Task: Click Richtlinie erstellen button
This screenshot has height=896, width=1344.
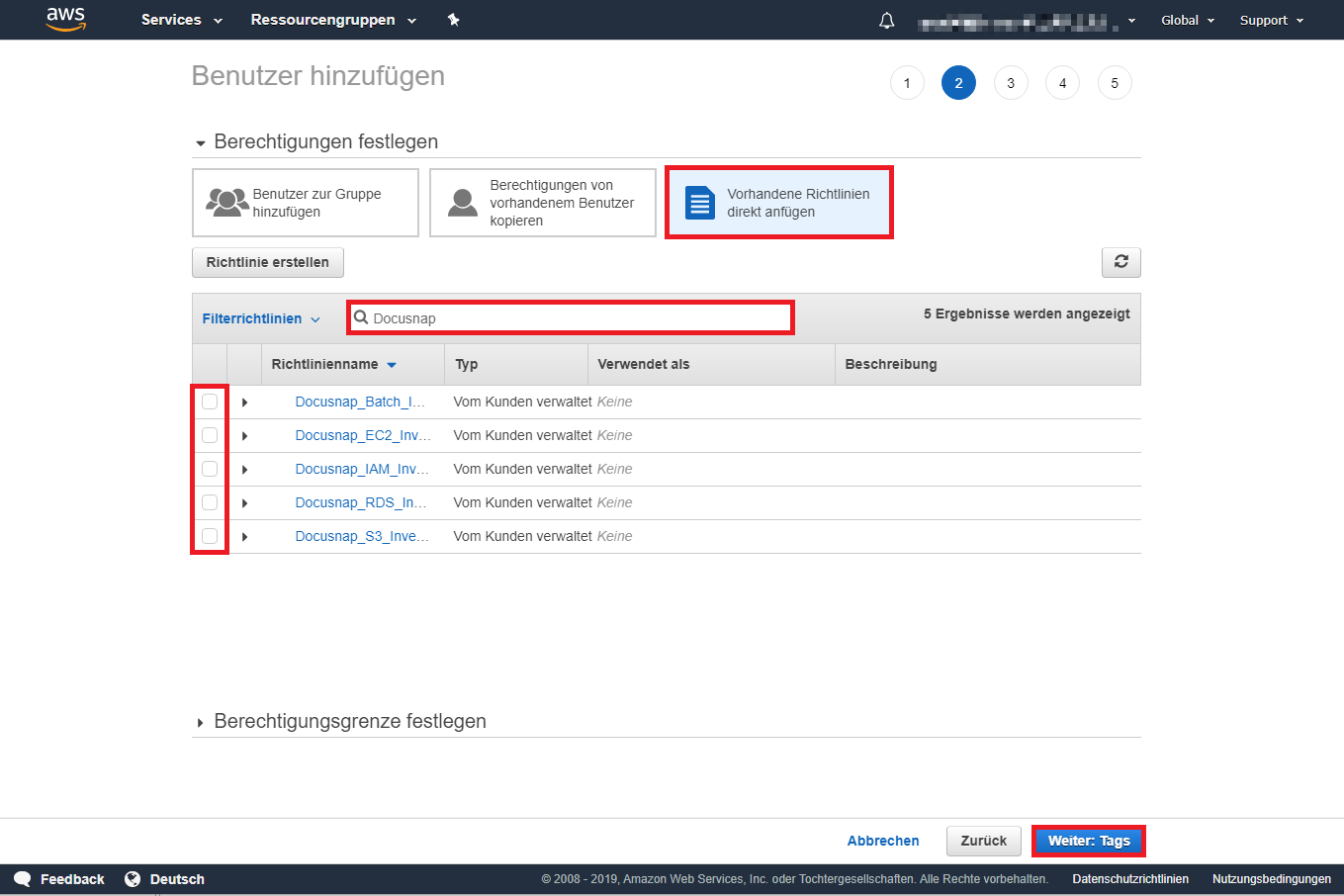Action: (x=268, y=262)
